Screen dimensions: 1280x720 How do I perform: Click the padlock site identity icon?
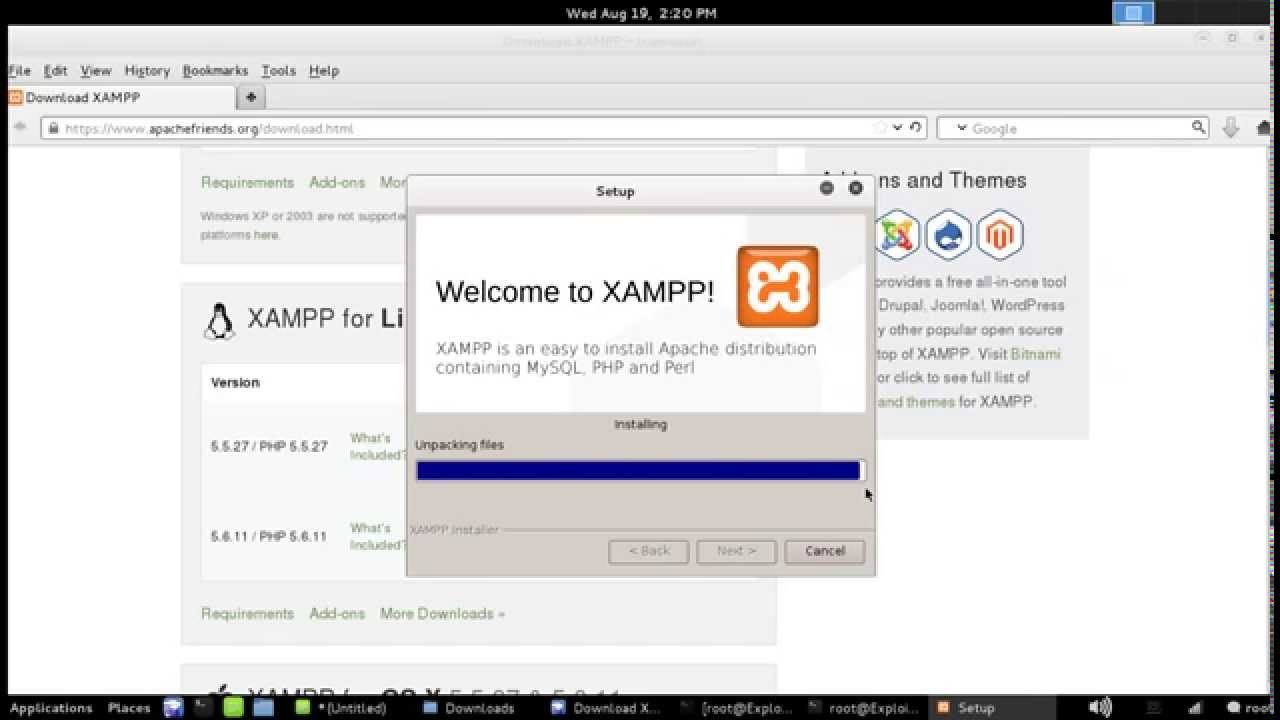[52, 128]
